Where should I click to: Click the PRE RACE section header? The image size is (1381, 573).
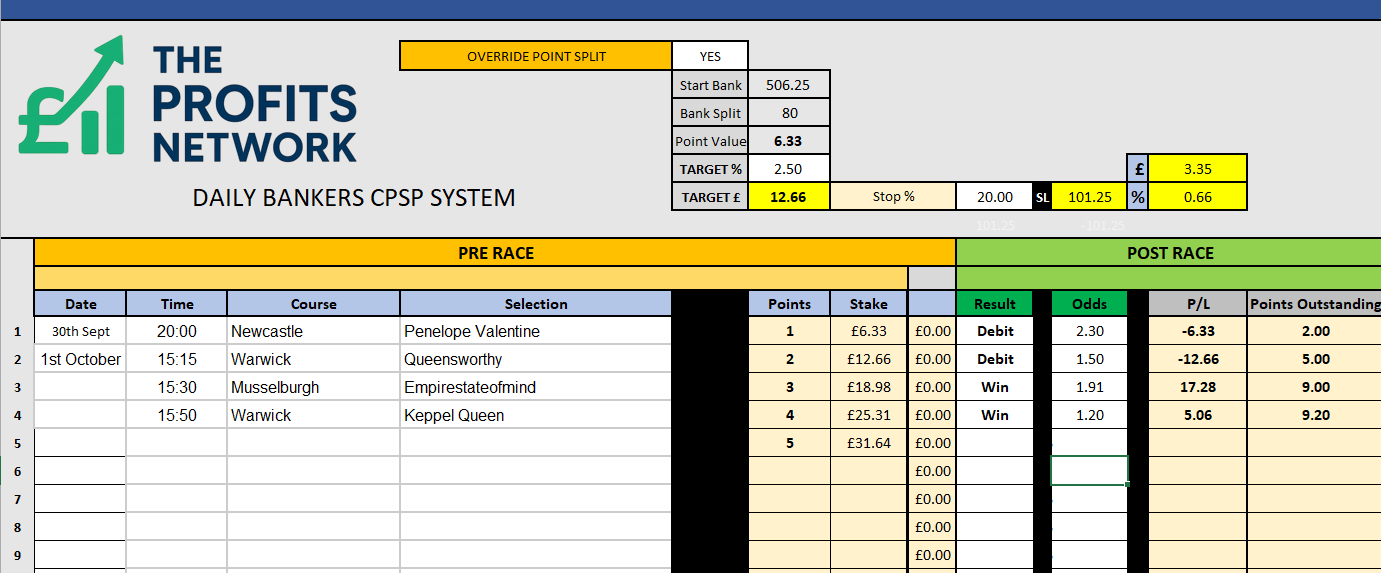pyautogui.click(x=495, y=253)
